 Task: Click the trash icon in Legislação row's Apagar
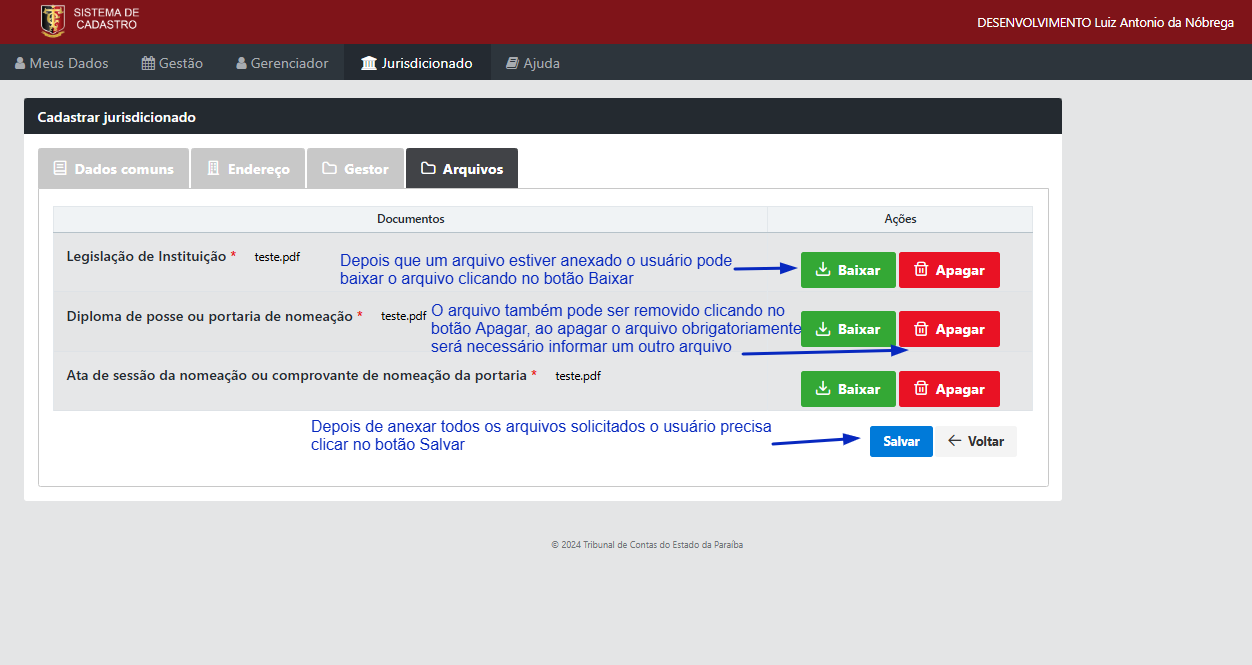coord(922,270)
